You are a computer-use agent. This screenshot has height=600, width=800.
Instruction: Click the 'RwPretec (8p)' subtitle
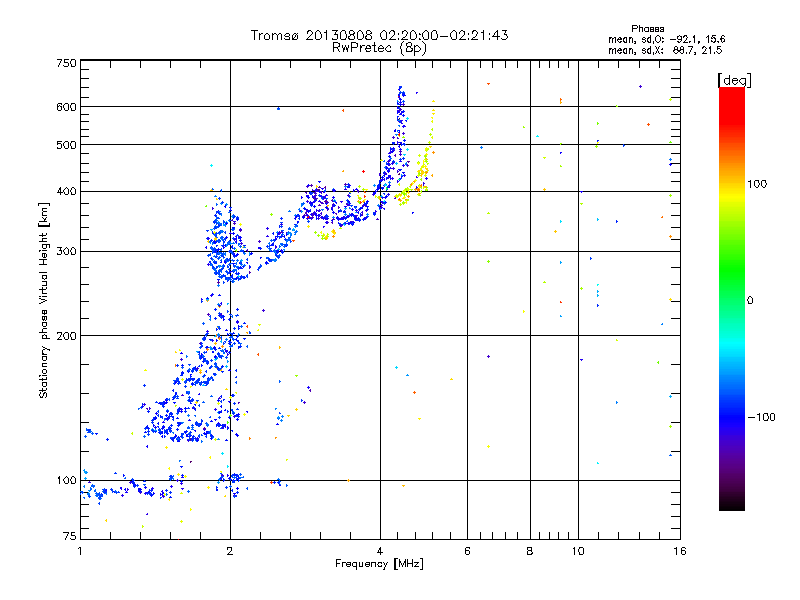click(x=379, y=48)
